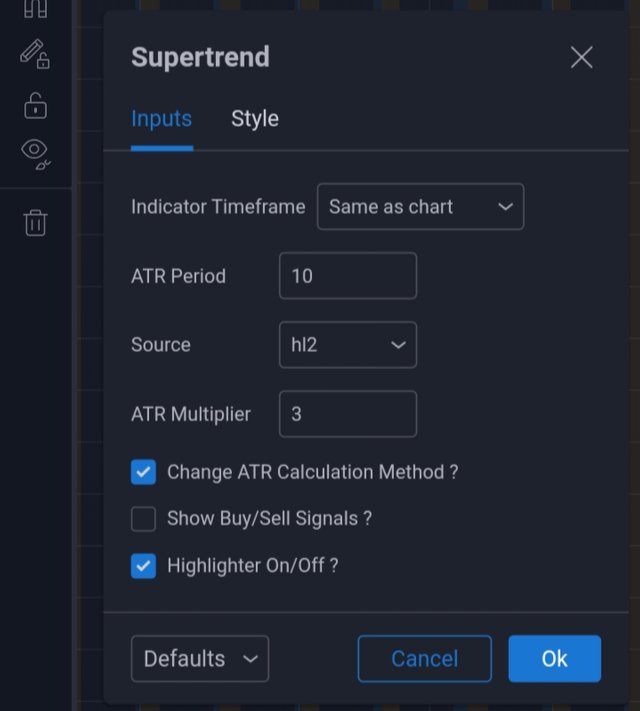The image size is (640, 711).
Task: Open the Indicator Timeframe dropdown
Action: (420, 207)
